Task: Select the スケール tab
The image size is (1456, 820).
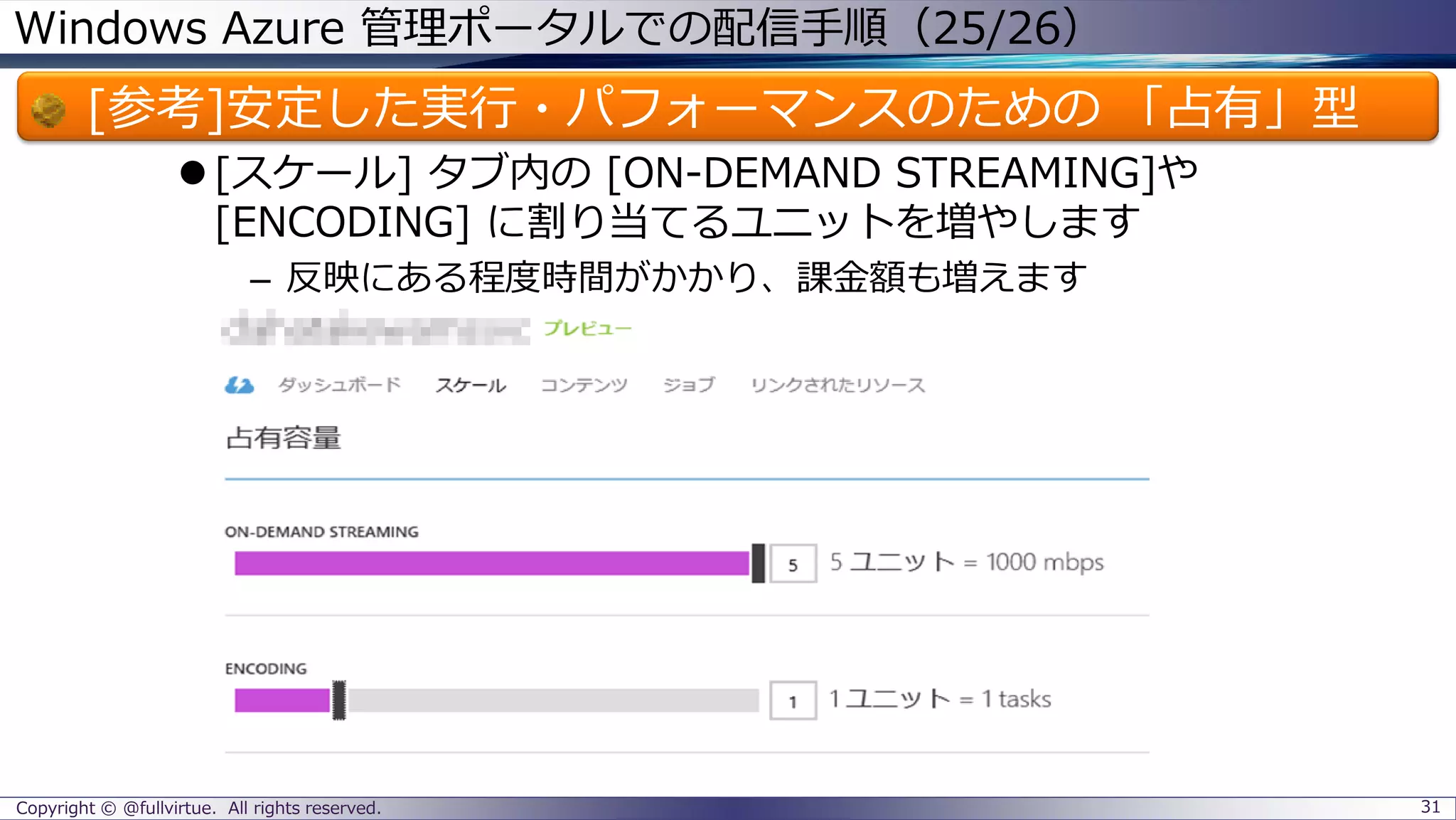Action: pyautogui.click(x=471, y=385)
